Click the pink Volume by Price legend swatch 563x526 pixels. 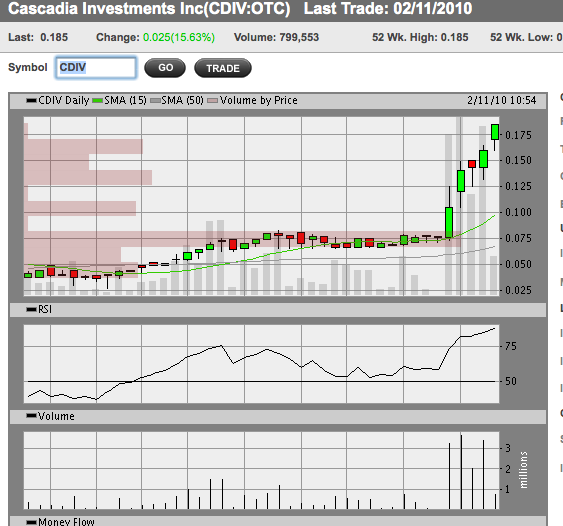[x=213, y=101]
